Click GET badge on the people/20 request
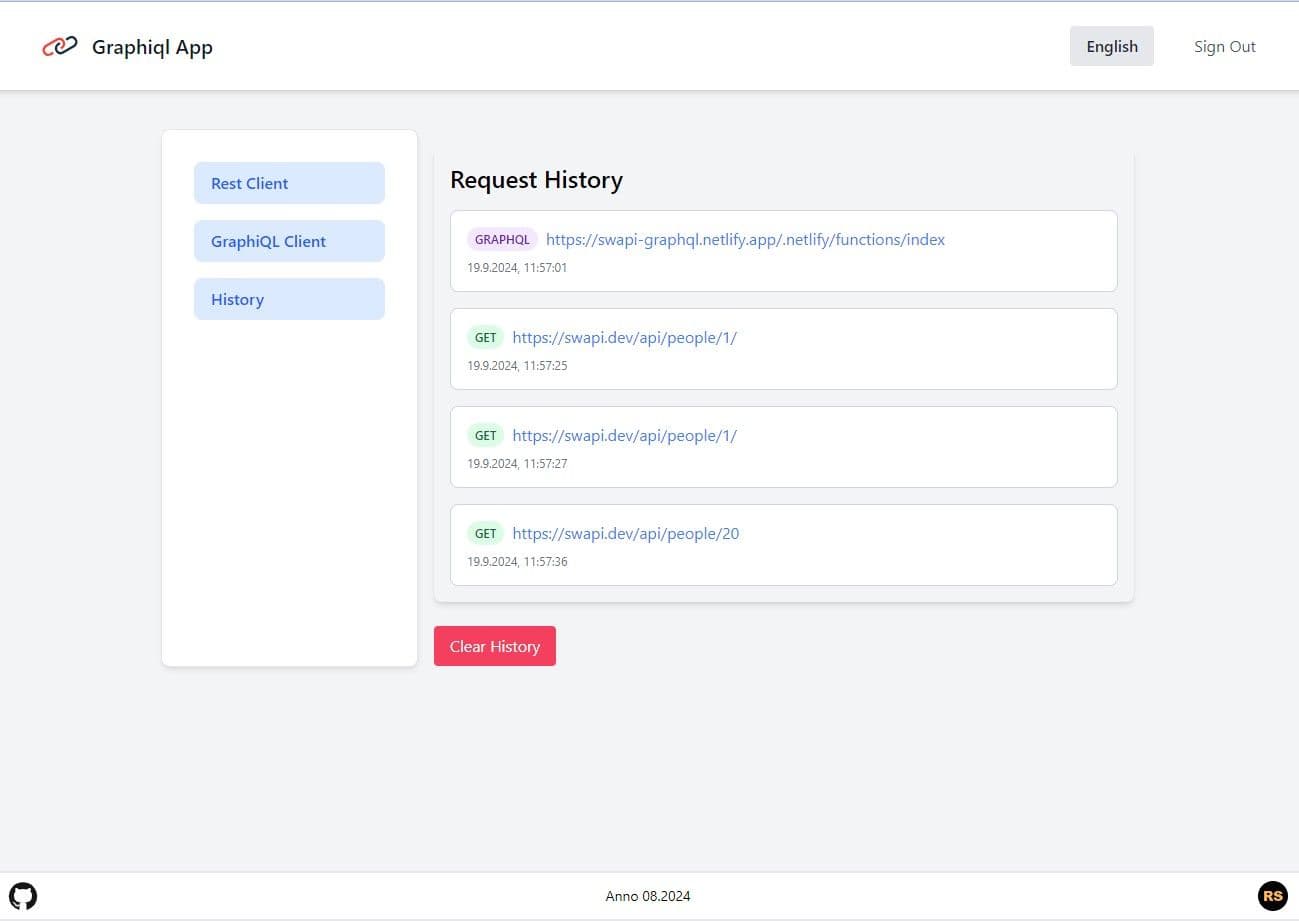Image resolution: width=1299 pixels, height=921 pixels. pyautogui.click(x=485, y=534)
